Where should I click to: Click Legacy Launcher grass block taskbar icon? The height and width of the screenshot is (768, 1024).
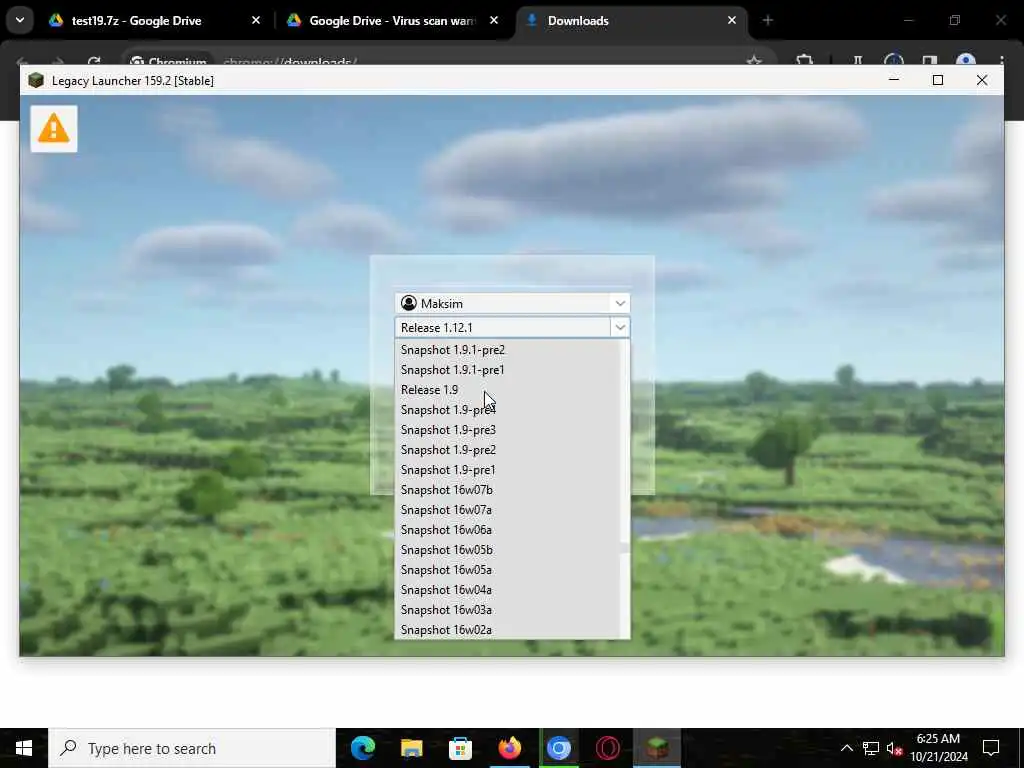pos(657,748)
